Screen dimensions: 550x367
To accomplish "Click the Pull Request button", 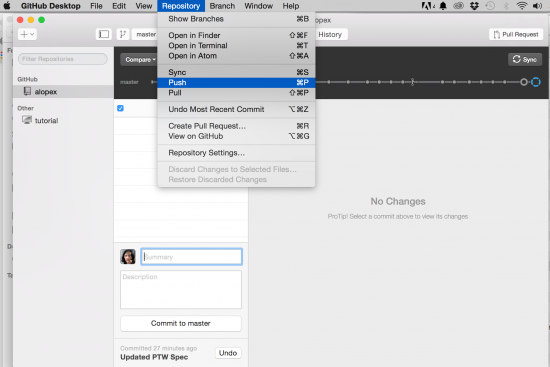I will [516, 34].
